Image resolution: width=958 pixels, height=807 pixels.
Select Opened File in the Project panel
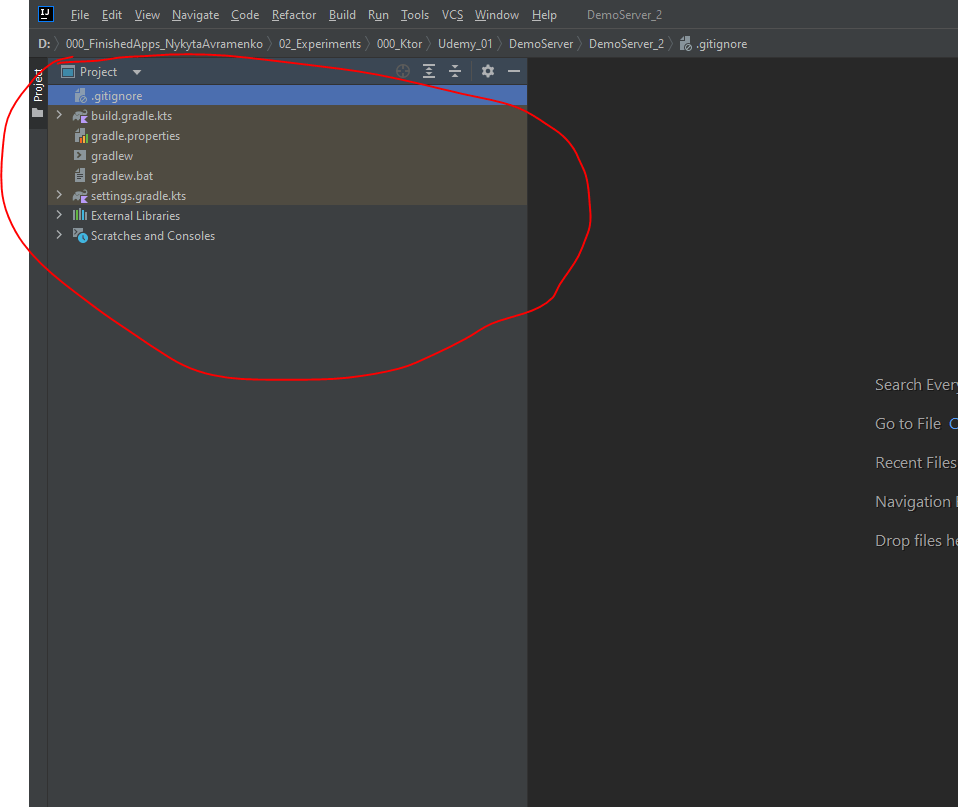click(x=403, y=71)
